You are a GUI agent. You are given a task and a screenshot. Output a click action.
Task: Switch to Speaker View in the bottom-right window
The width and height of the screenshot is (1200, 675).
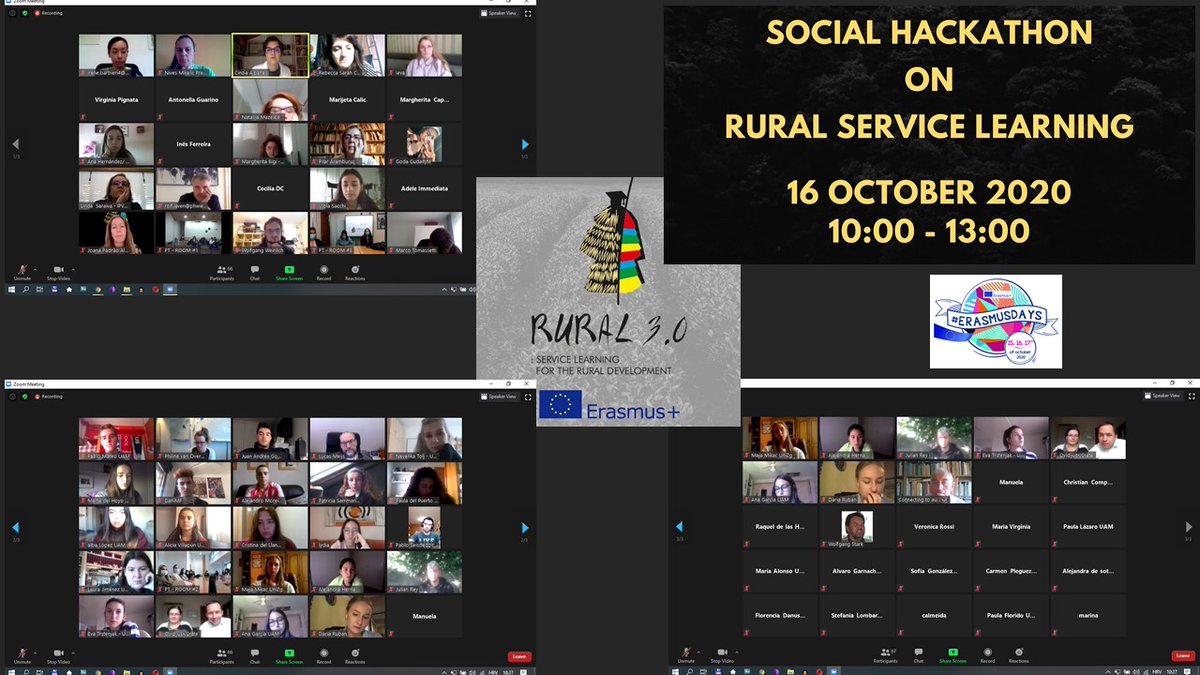1162,397
